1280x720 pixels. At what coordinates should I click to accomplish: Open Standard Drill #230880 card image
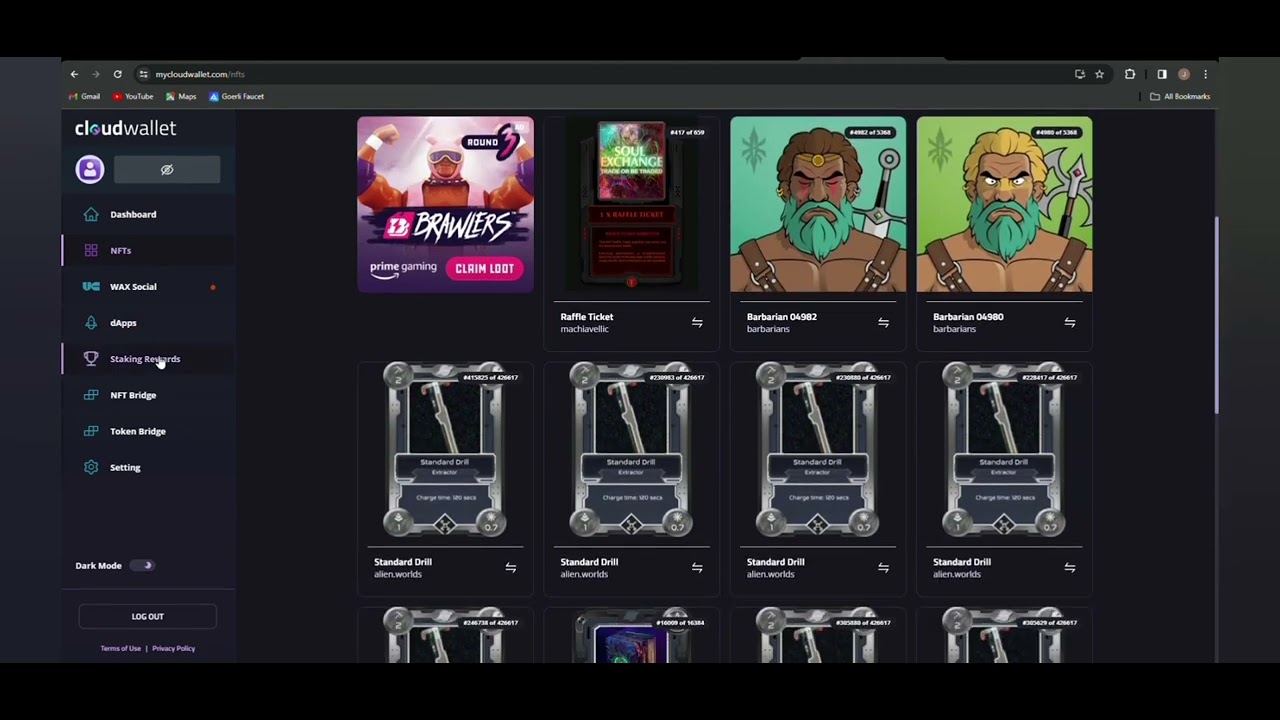click(x=818, y=450)
